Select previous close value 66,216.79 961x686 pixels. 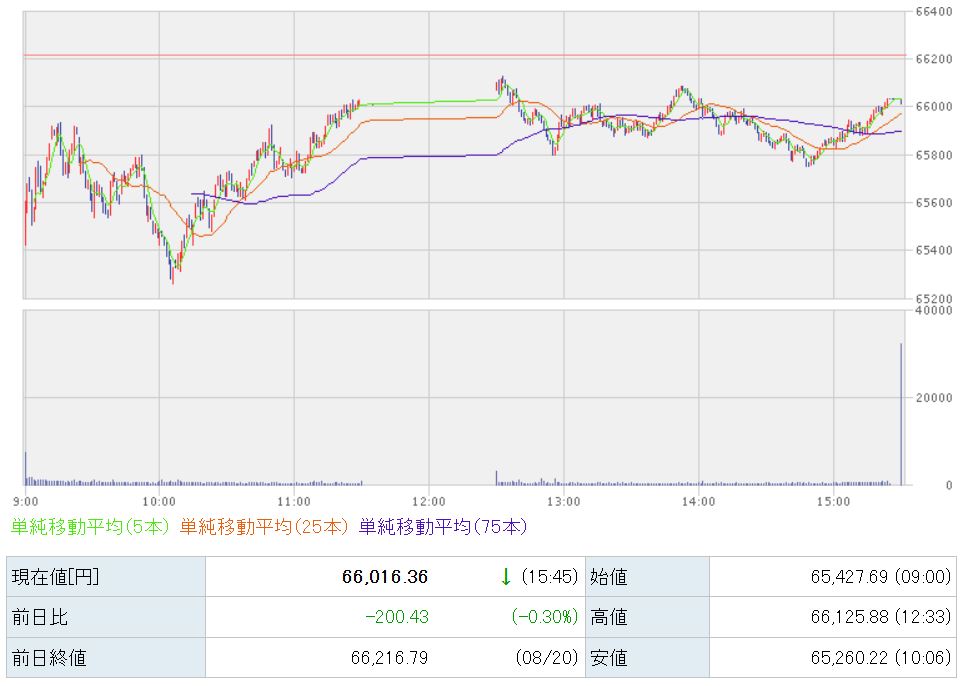click(x=389, y=658)
